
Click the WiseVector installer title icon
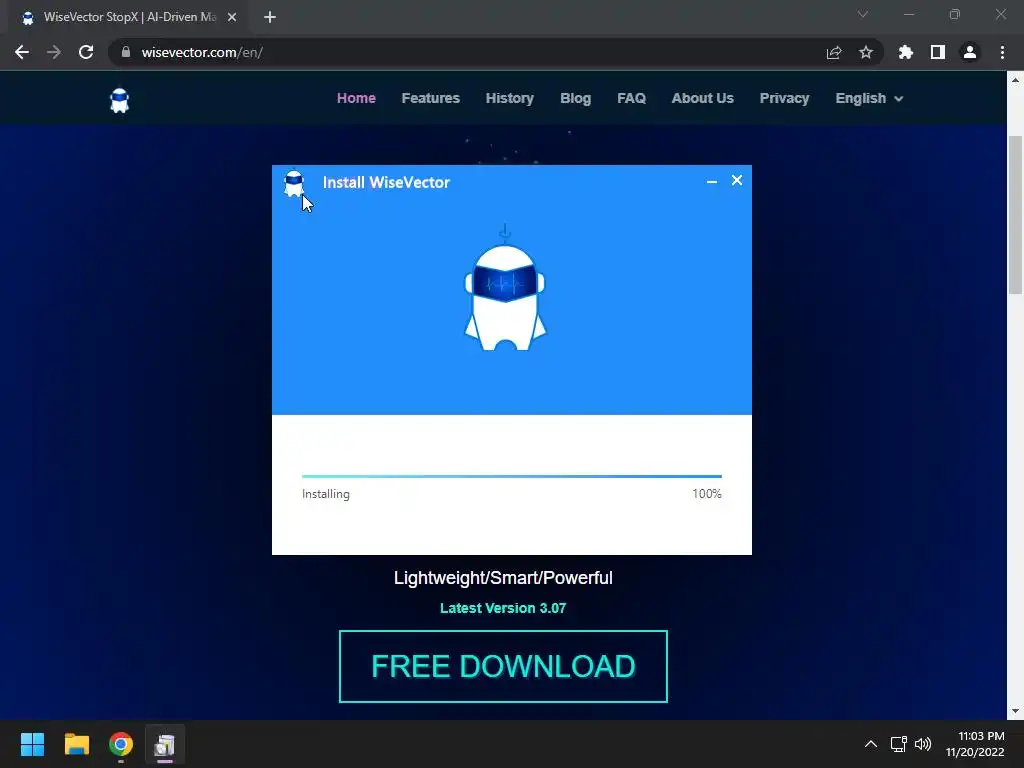[x=294, y=184]
